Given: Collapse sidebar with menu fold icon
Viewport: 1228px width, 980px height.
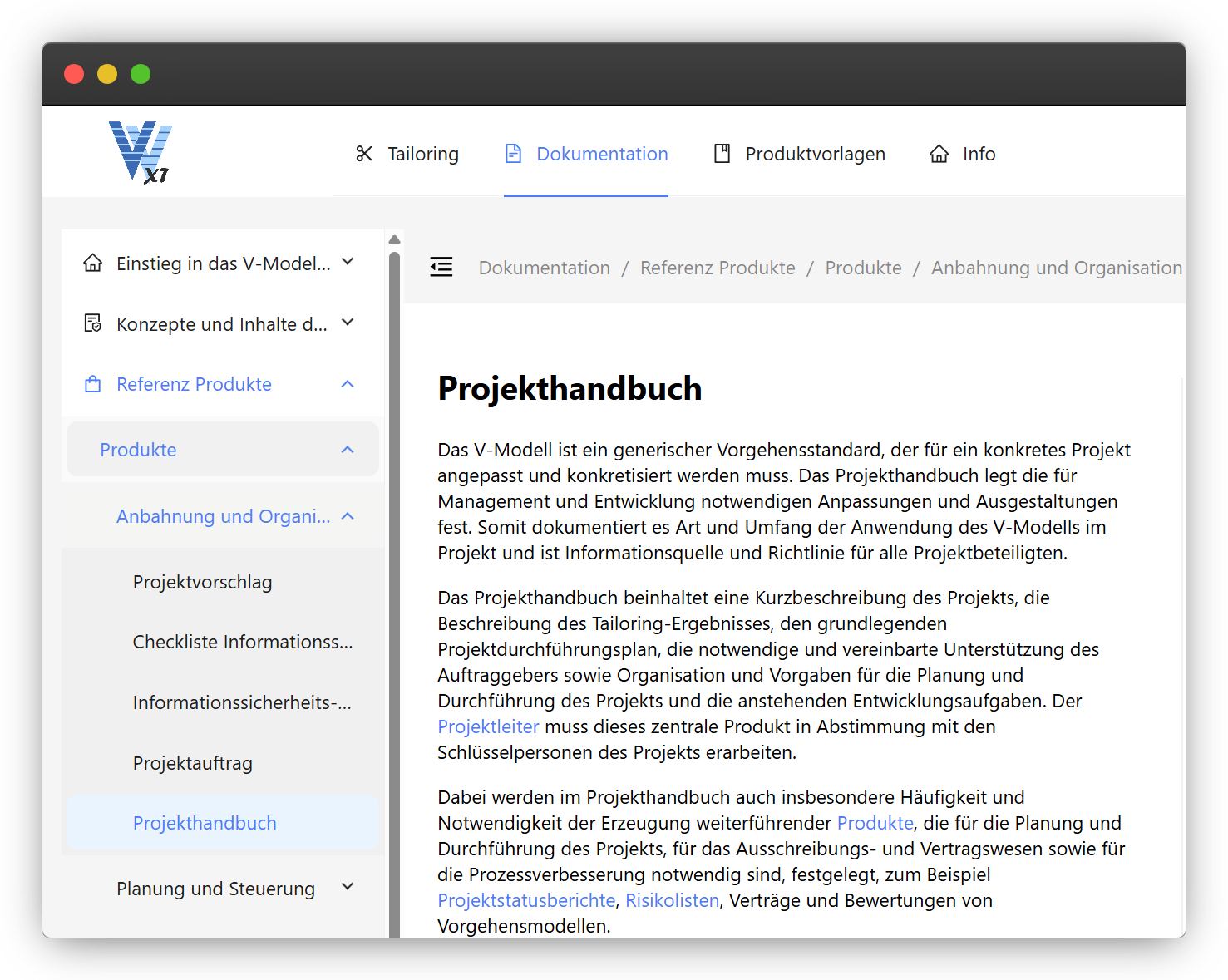Looking at the screenshot, I should coord(441,267).
